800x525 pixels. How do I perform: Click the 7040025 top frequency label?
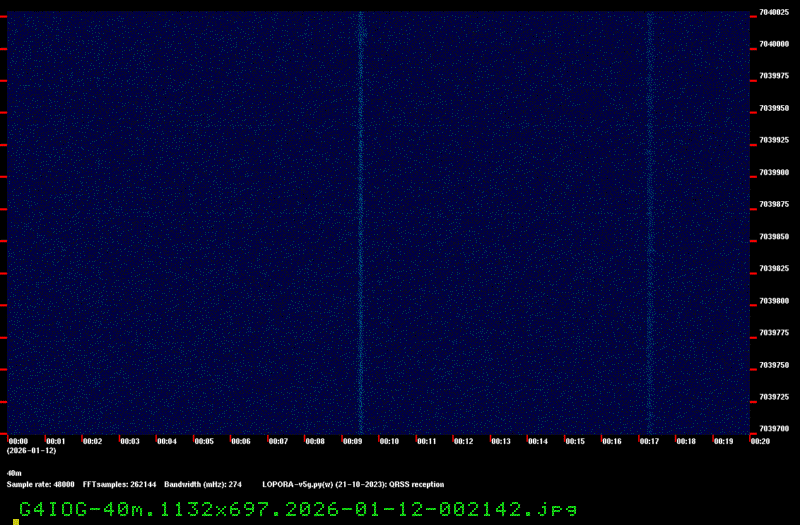[774, 12]
